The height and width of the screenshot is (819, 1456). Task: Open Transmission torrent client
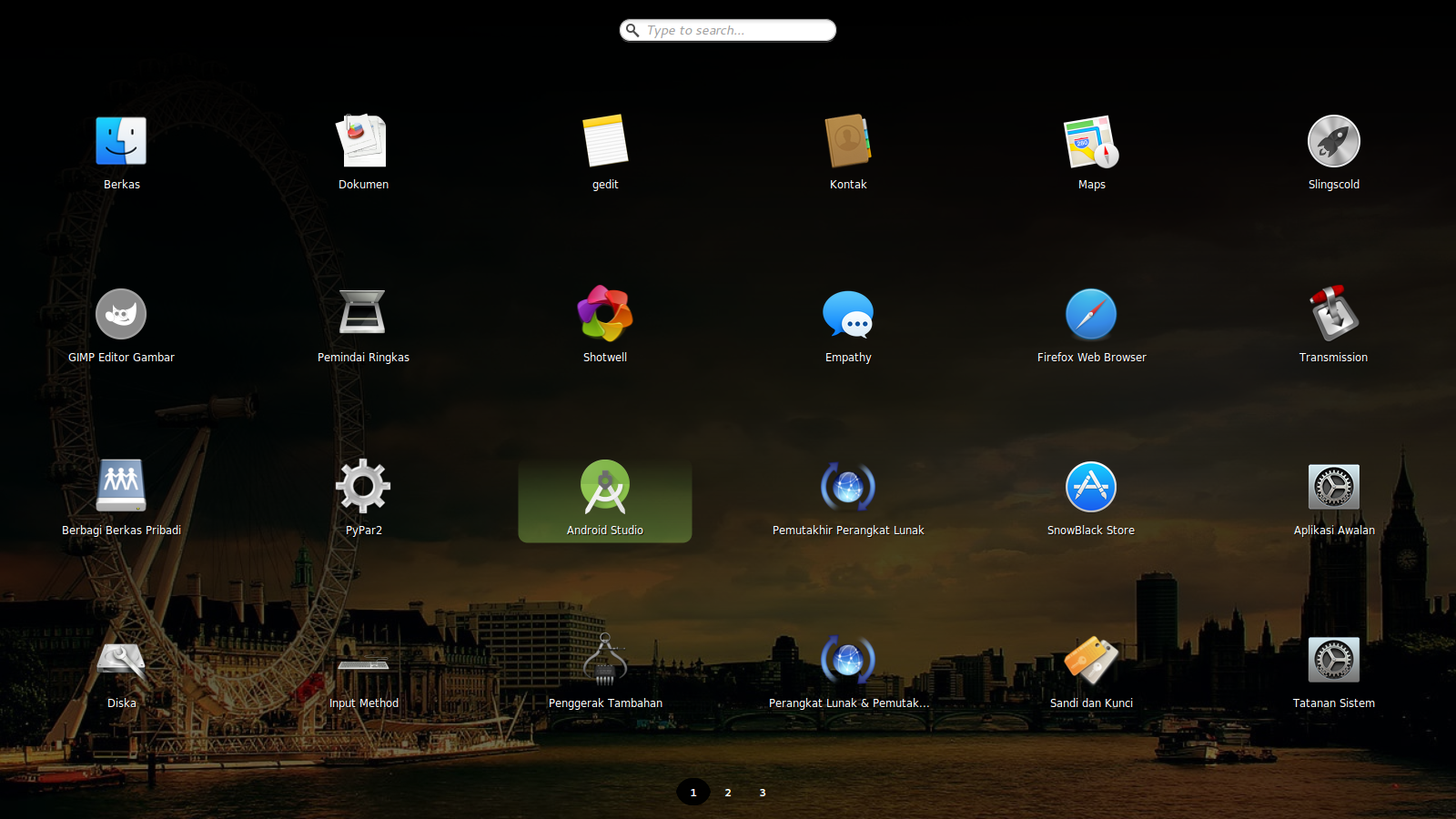1333,313
